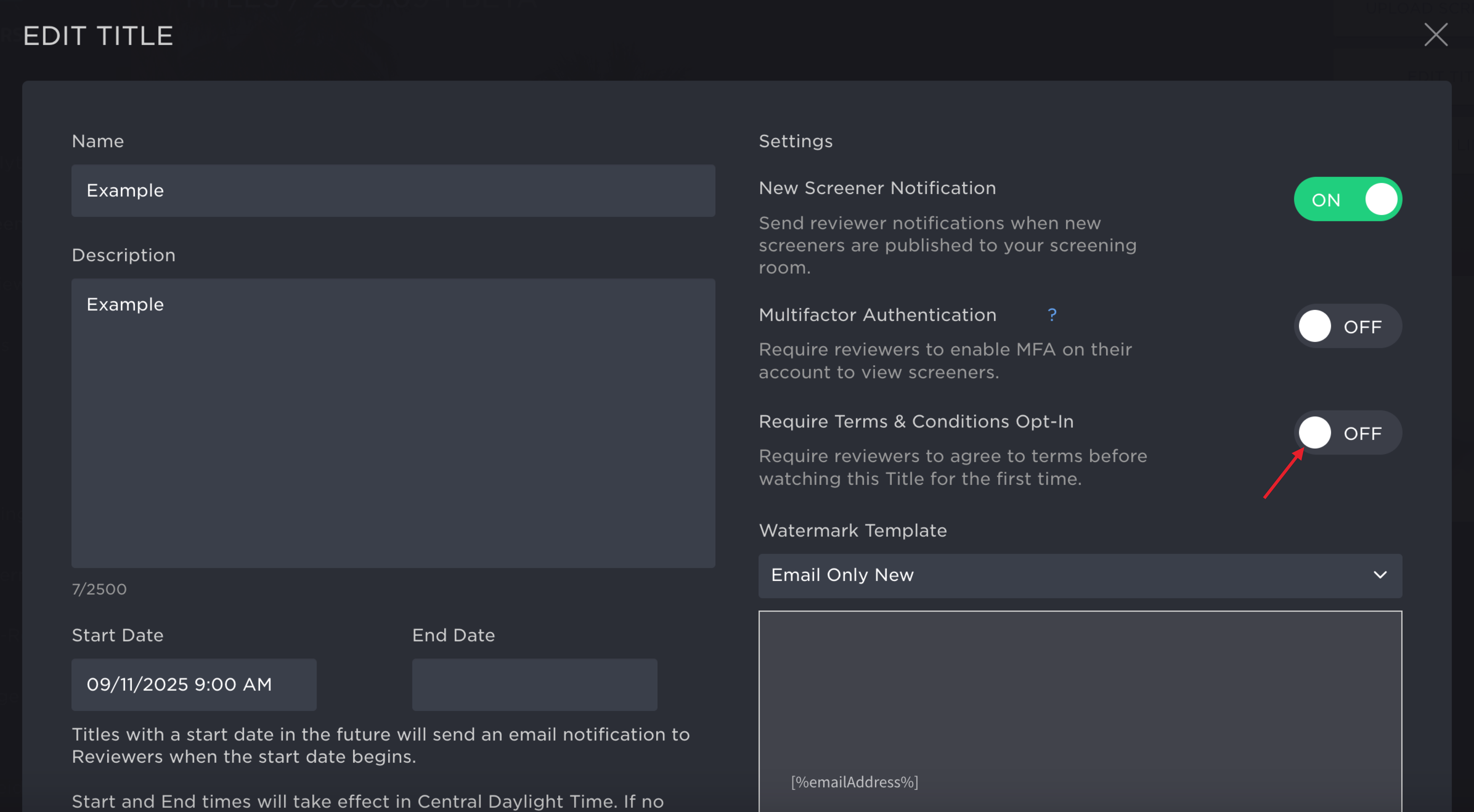
Task: Click the Require Terms & Conditions Opt-In label
Action: click(x=916, y=422)
